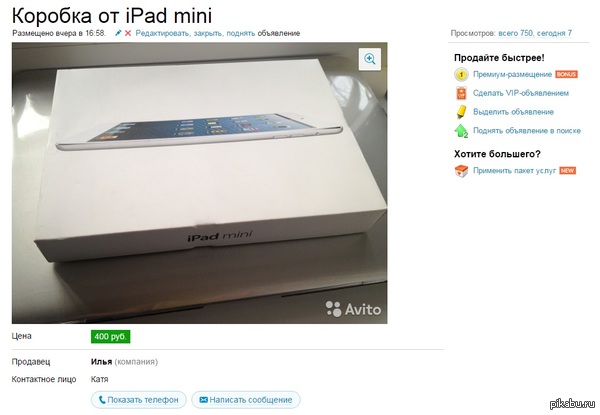Click the yellow highlighter marker icon

[461, 112]
